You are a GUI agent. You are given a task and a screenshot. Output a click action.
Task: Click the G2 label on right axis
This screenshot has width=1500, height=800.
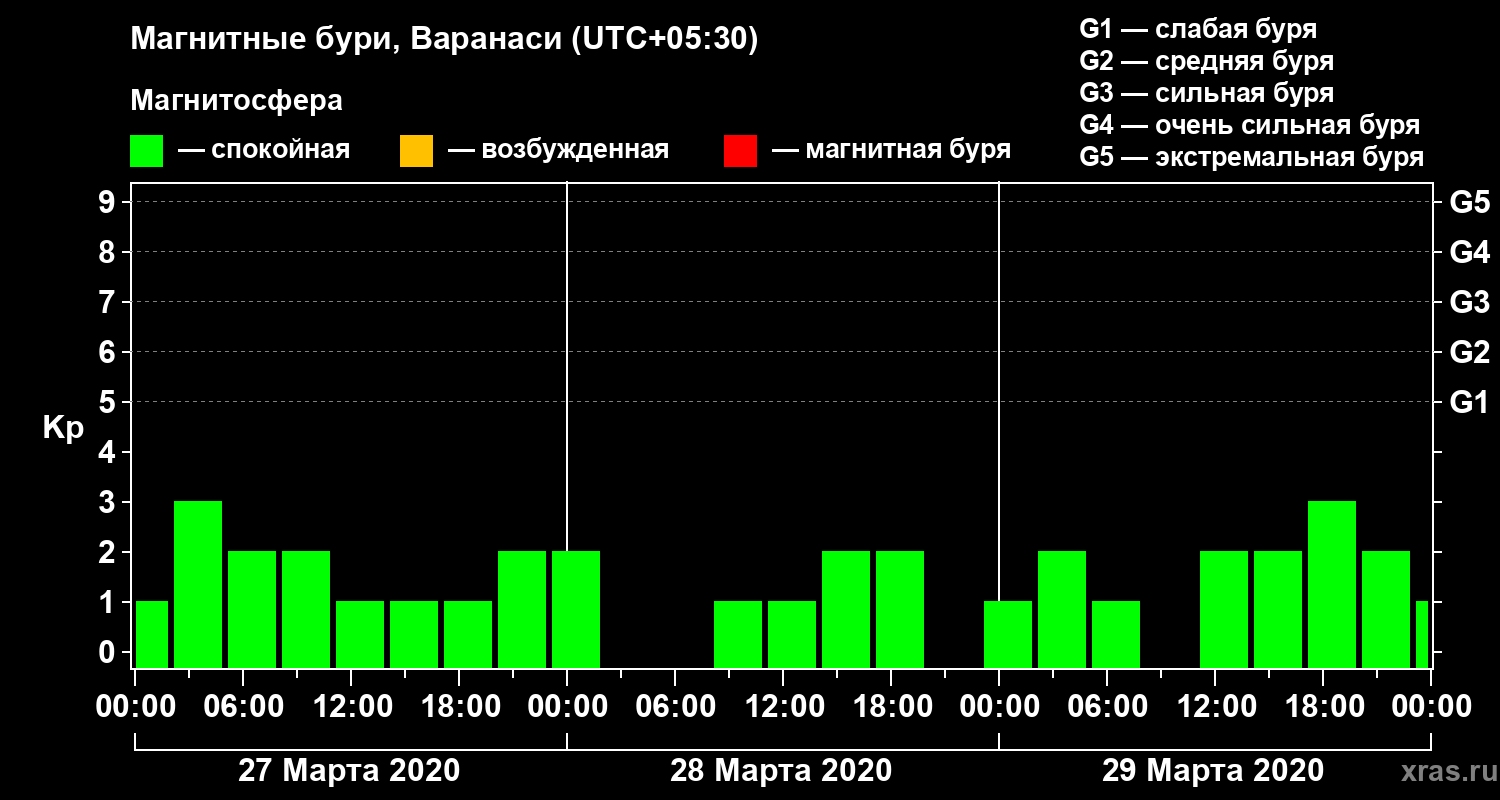click(x=1469, y=352)
